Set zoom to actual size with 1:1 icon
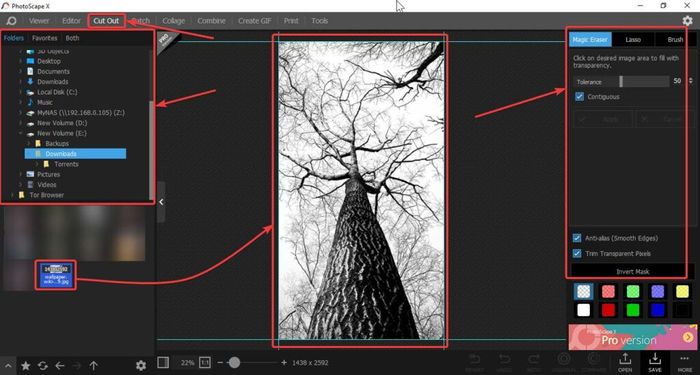Image resolution: width=700 pixels, height=375 pixels. pyautogui.click(x=204, y=362)
